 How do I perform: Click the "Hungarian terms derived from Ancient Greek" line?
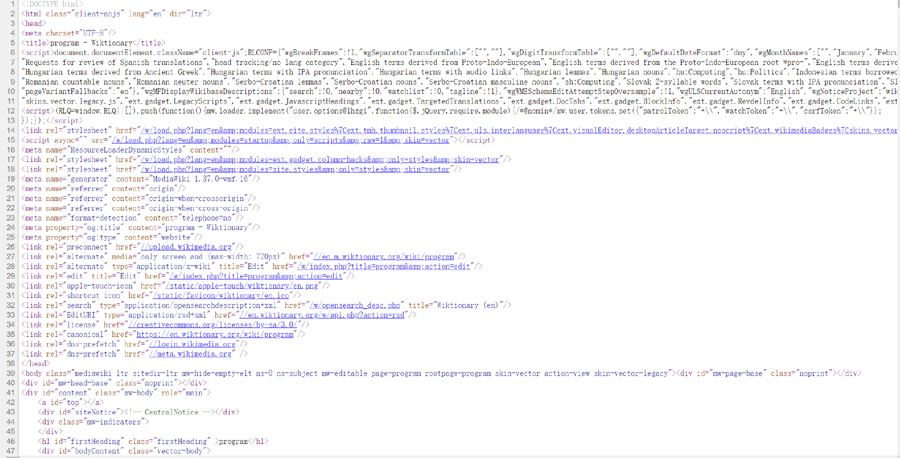pos(460,72)
